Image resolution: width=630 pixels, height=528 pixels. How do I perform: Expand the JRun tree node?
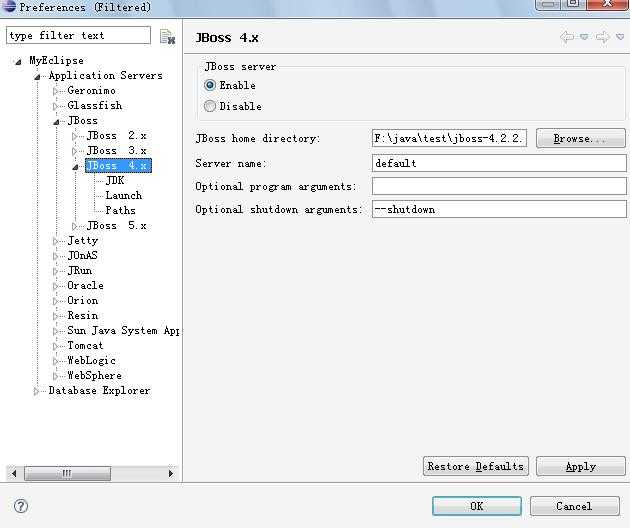coord(56,271)
